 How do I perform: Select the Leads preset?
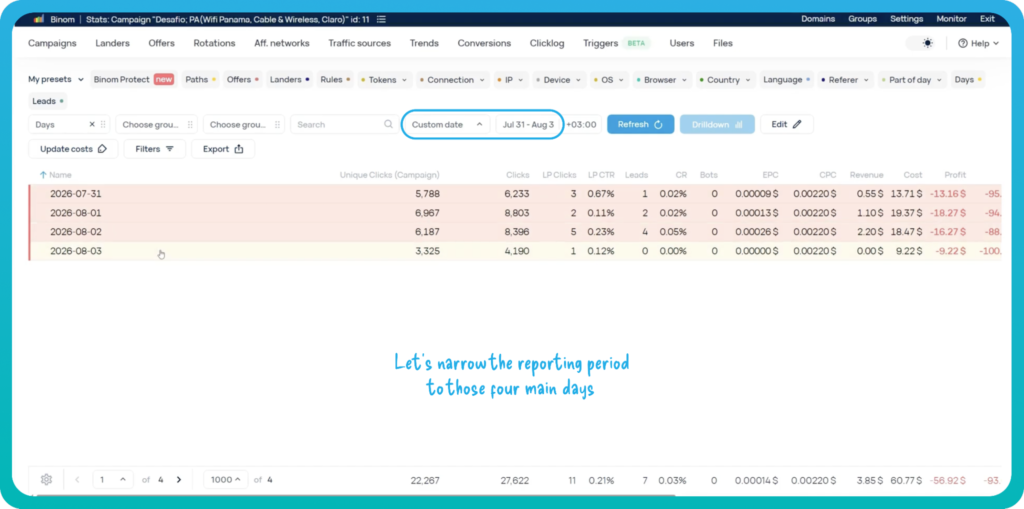click(48, 101)
